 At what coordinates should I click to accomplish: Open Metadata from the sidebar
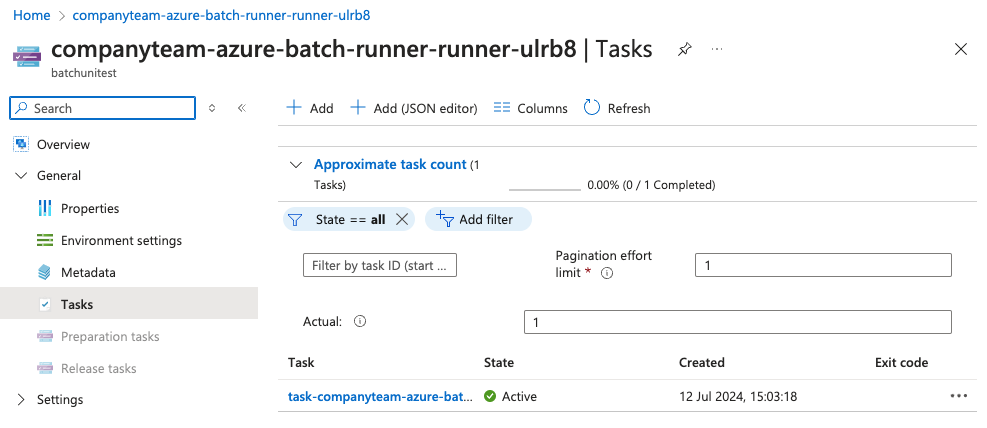tap(88, 273)
